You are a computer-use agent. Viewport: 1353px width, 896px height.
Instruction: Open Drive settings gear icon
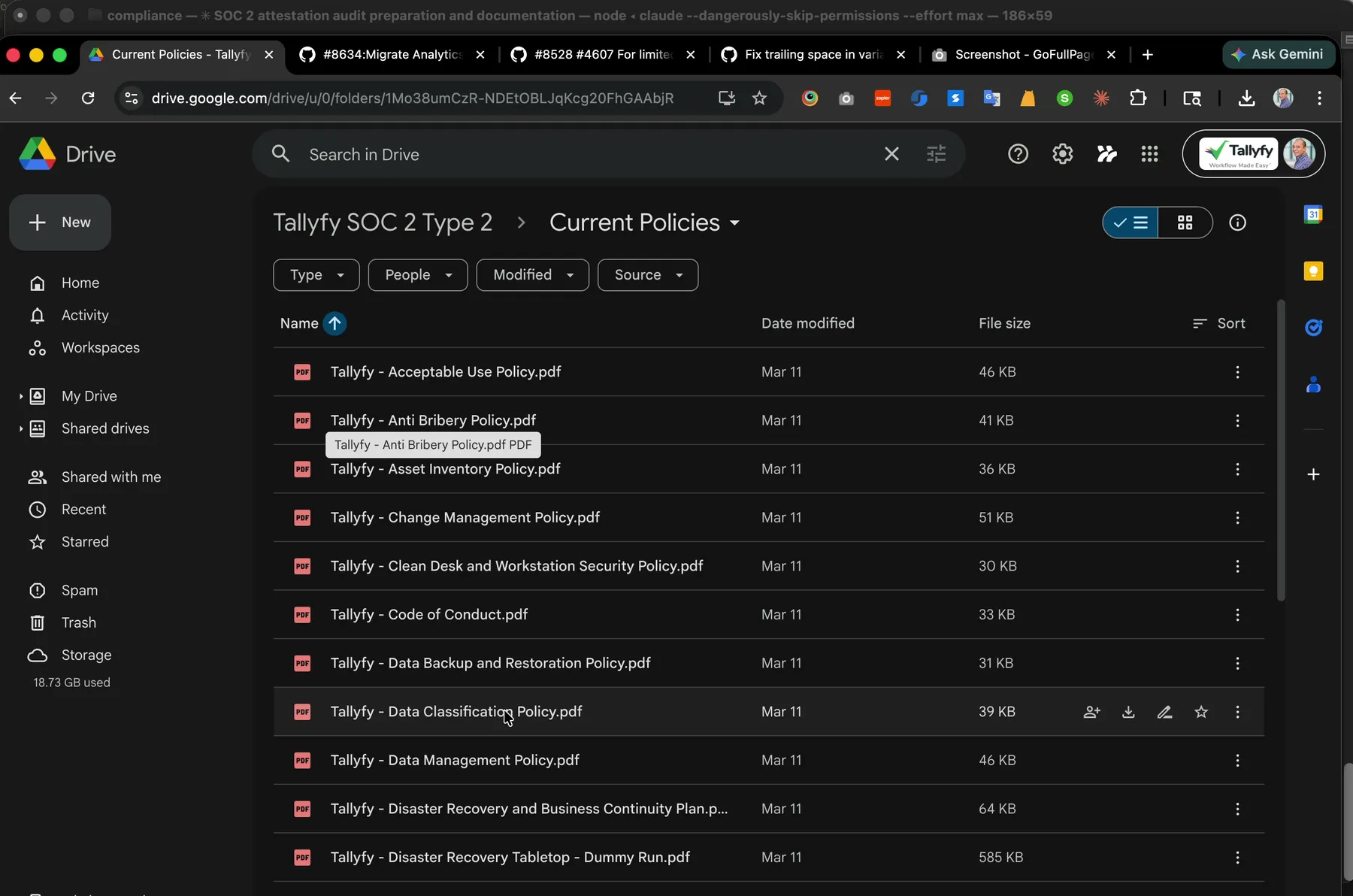pos(1062,154)
